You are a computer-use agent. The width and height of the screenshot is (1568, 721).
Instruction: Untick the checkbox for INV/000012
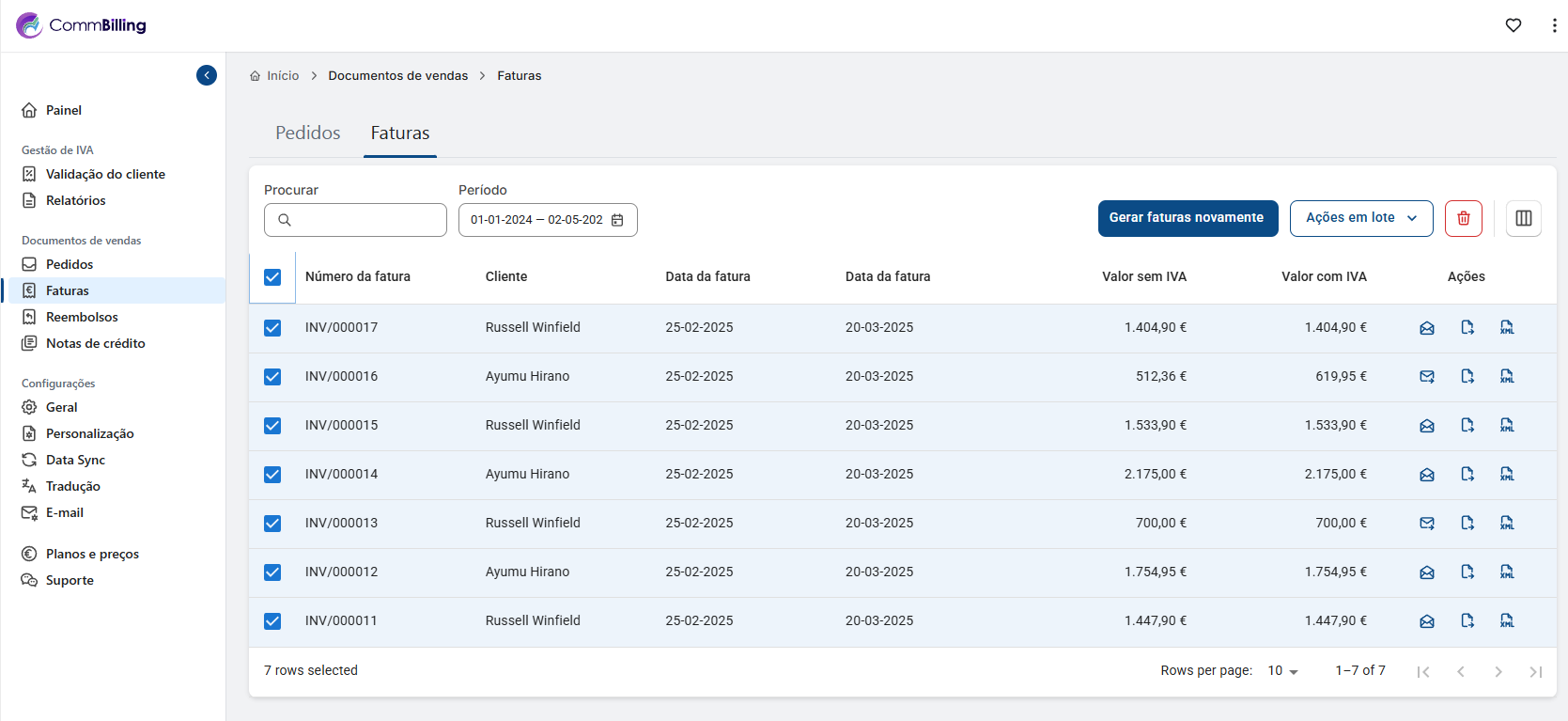click(272, 572)
